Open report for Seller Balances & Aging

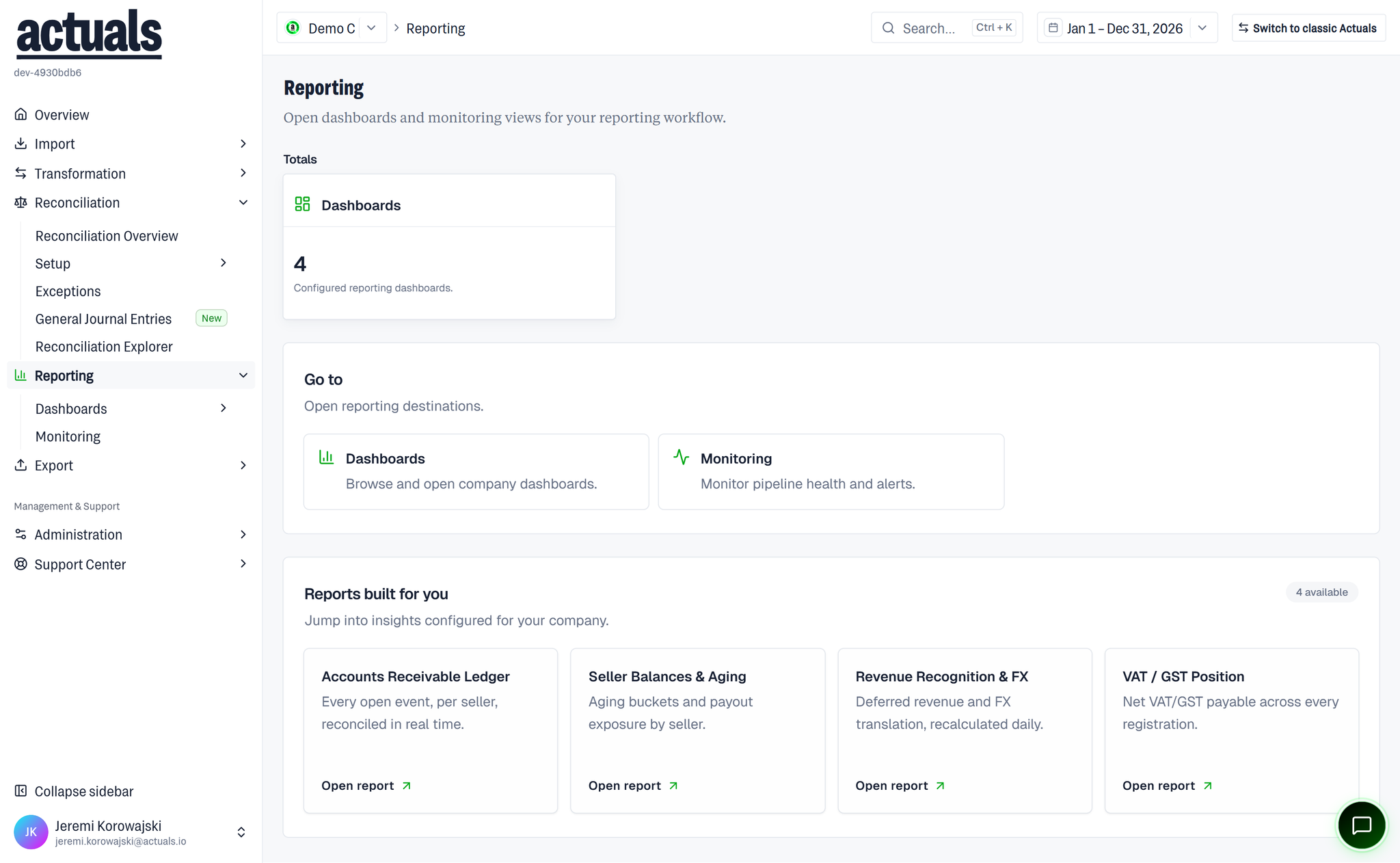634,786
